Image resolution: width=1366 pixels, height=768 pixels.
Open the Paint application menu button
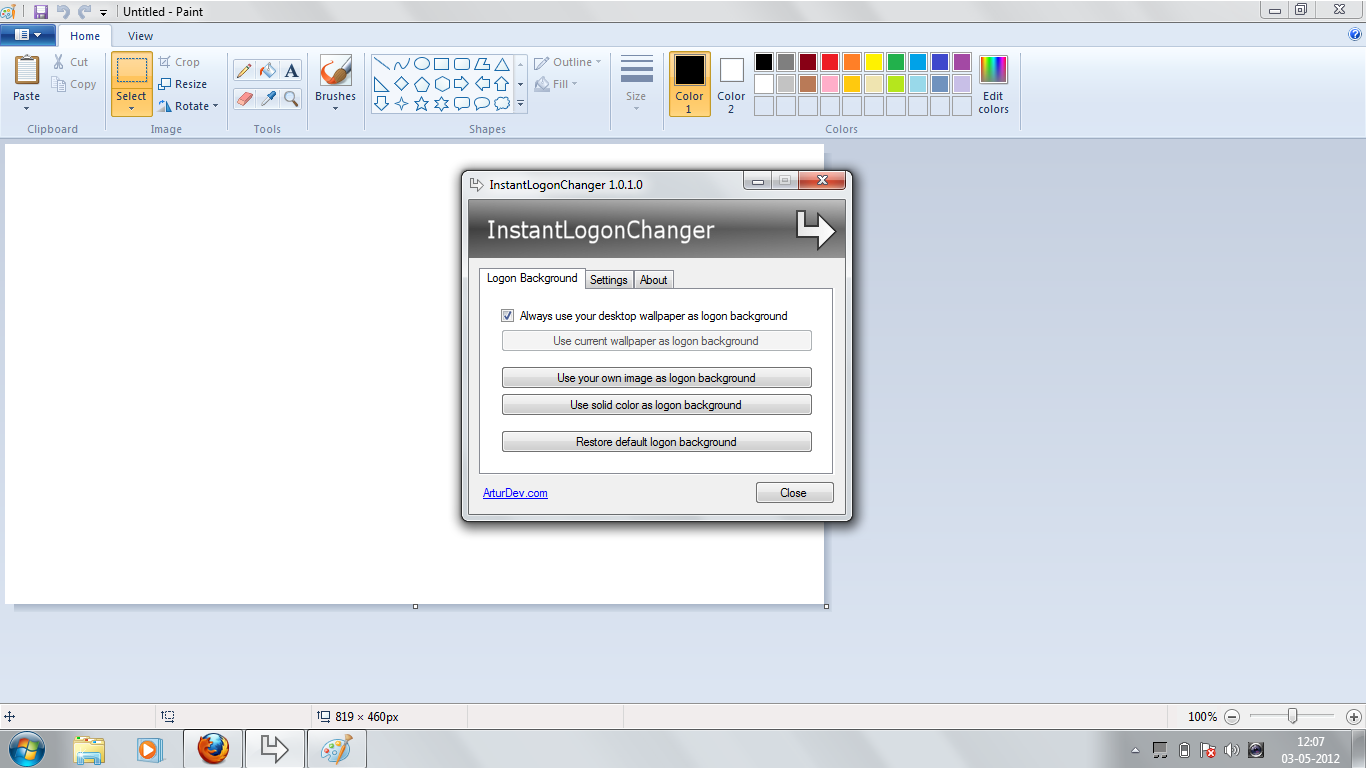[x=28, y=35]
